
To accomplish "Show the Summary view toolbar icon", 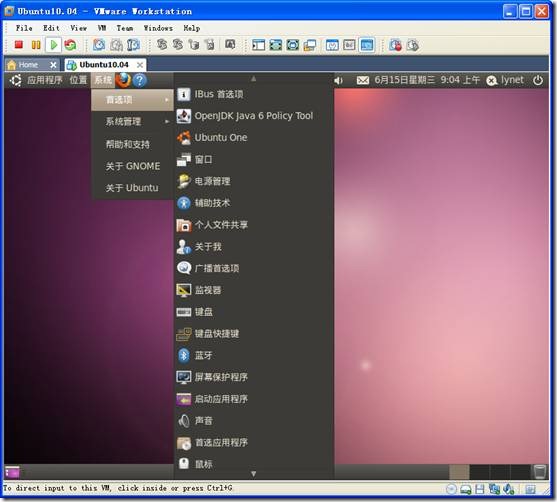I will tap(332, 45).
